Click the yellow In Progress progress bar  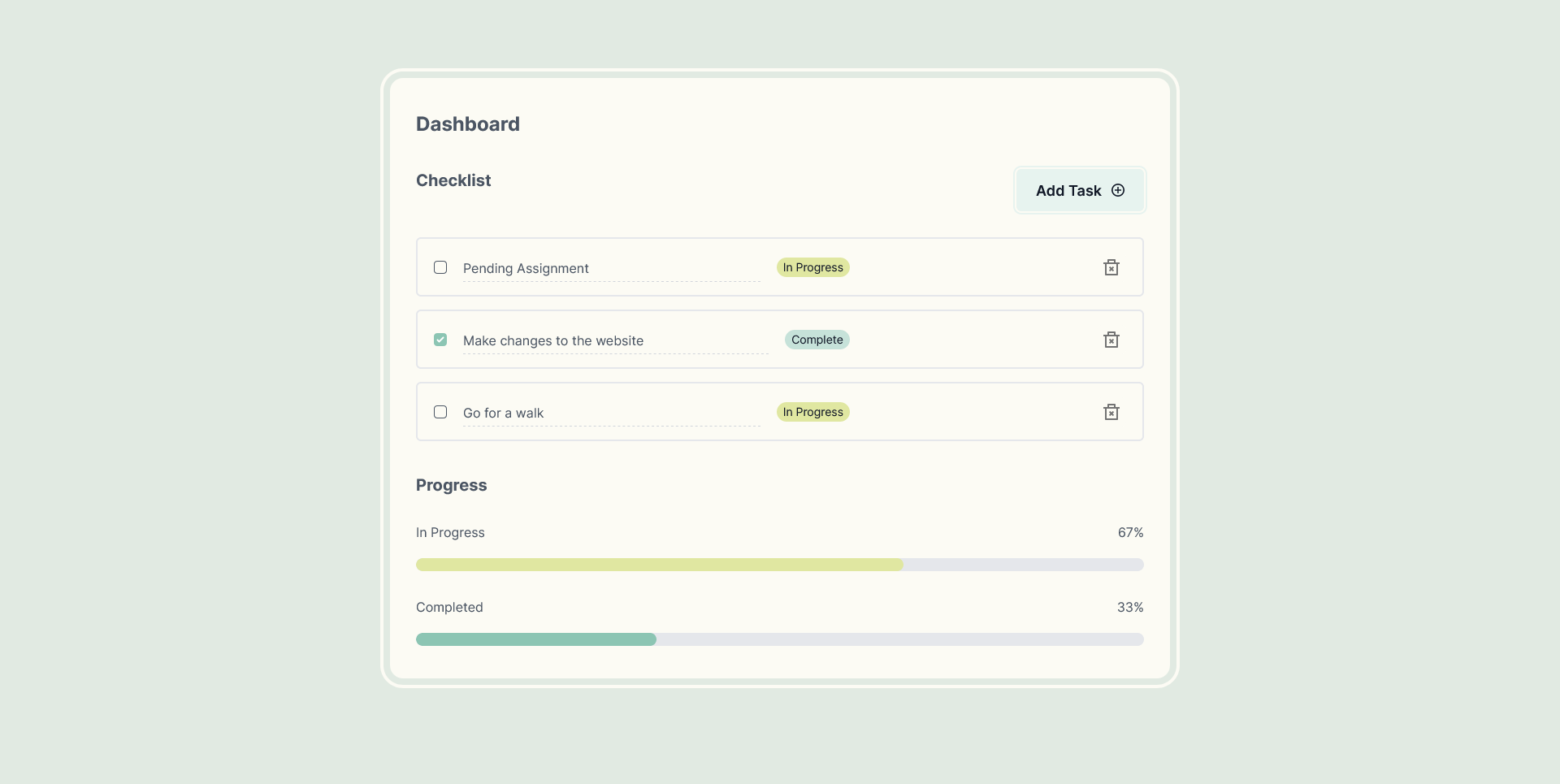point(659,565)
